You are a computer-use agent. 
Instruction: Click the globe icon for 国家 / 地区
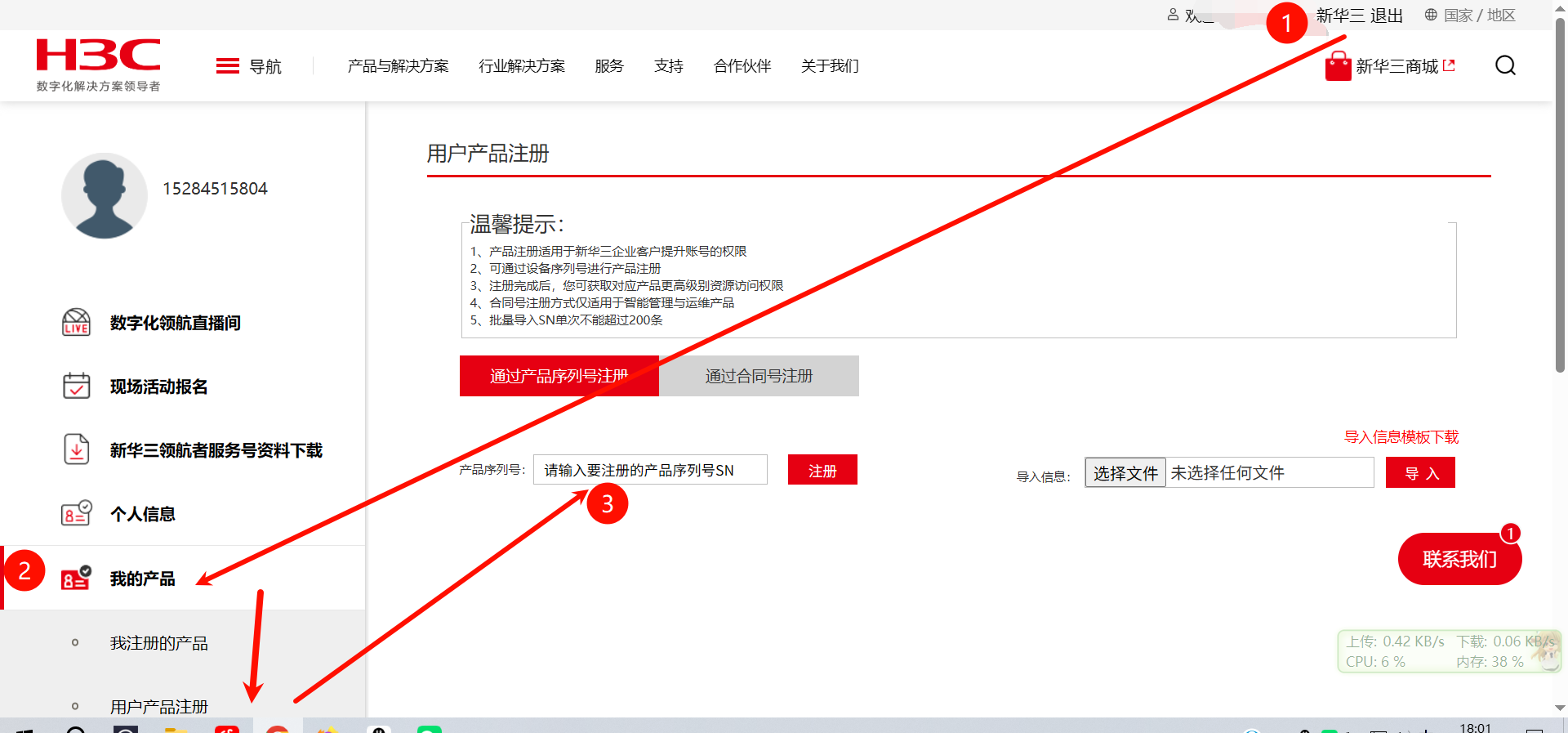[x=1431, y=15]
